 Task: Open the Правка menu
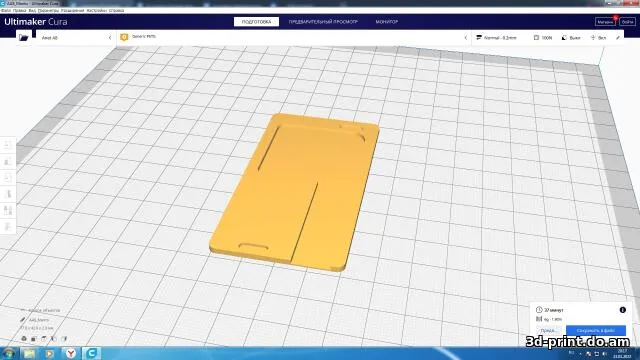click(20, 10)
